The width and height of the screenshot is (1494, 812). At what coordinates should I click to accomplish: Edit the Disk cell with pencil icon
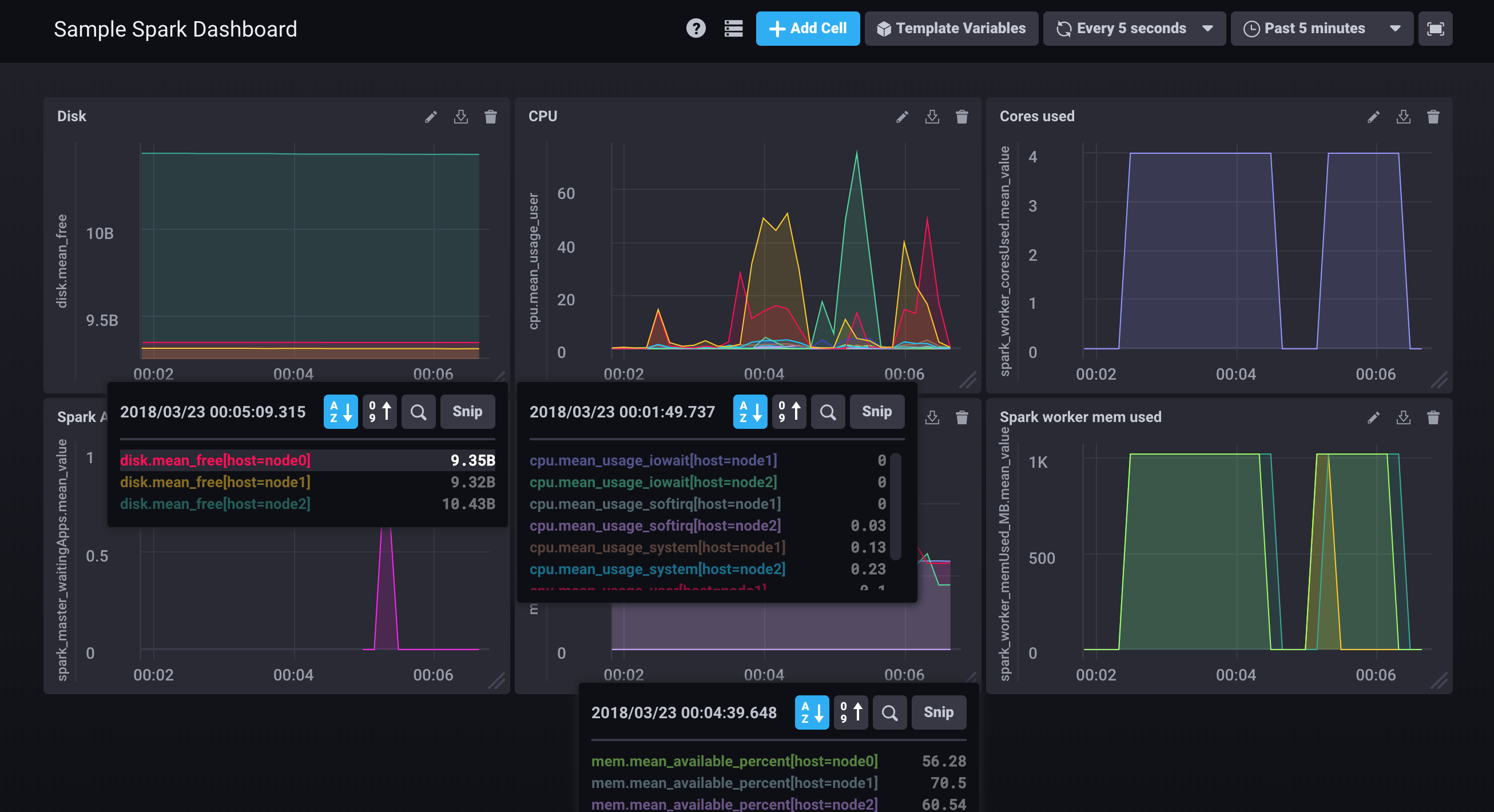(431, 117)
